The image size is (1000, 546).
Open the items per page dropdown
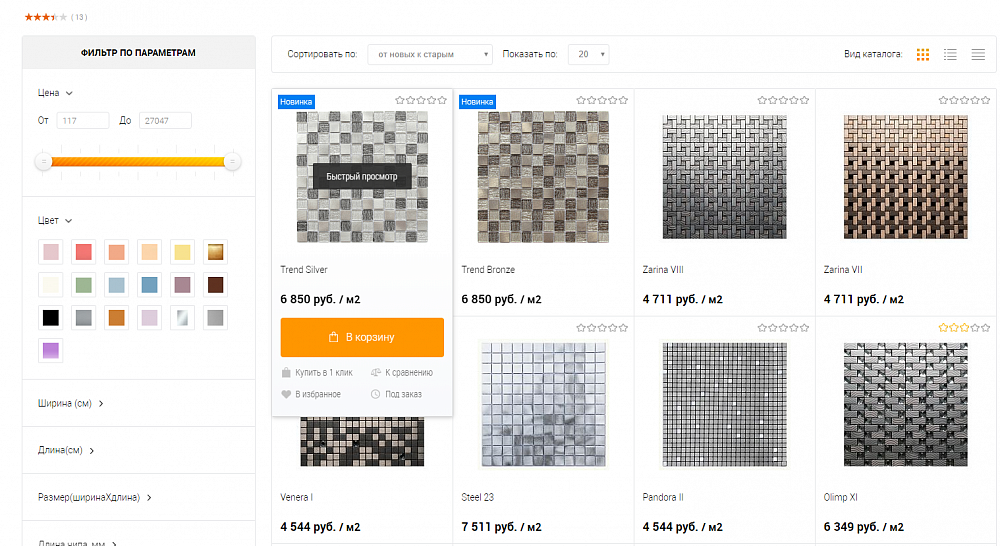click(x=589, y=54)
